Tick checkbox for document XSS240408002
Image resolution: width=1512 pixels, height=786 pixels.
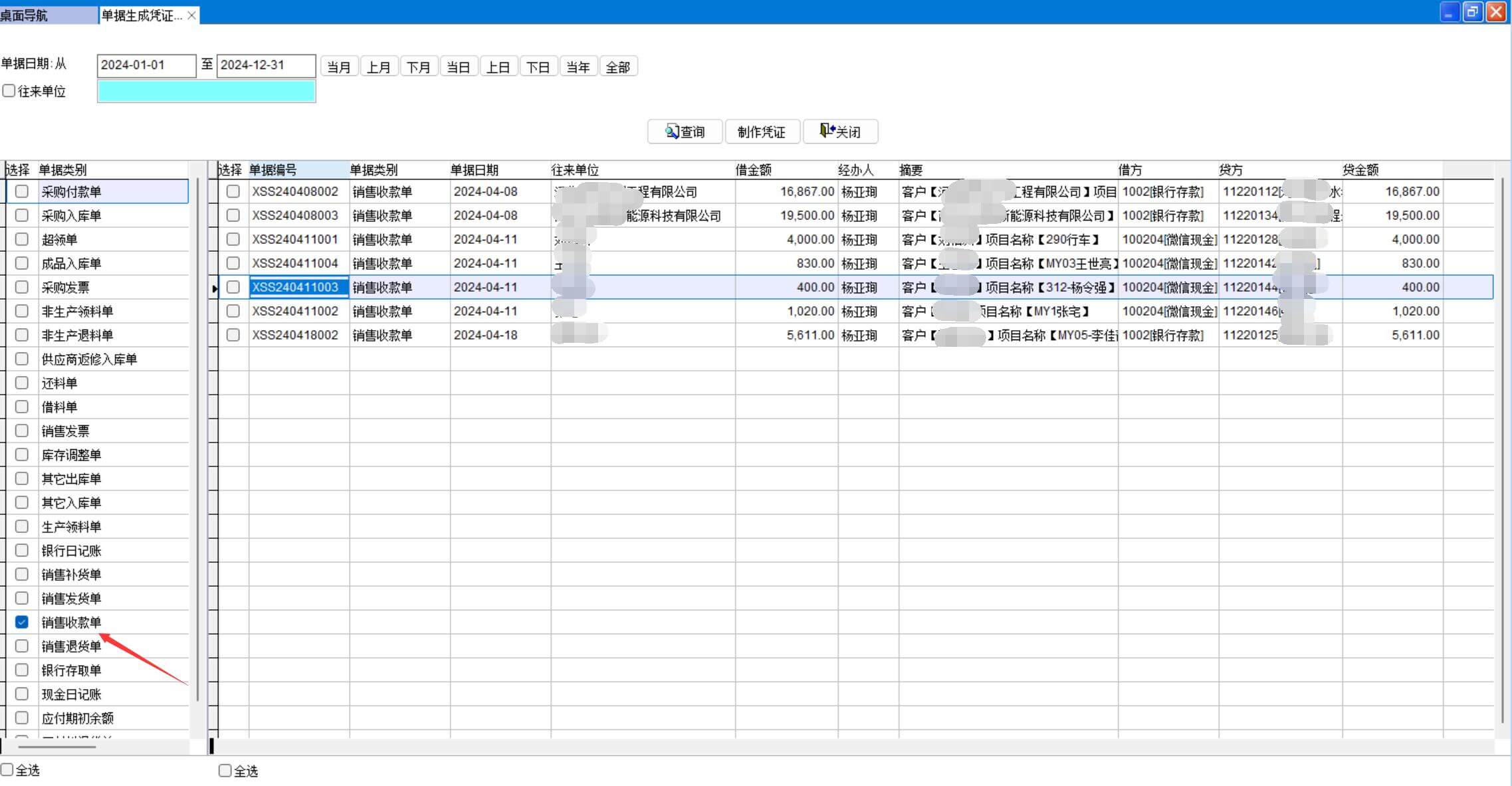coord(233,191)
